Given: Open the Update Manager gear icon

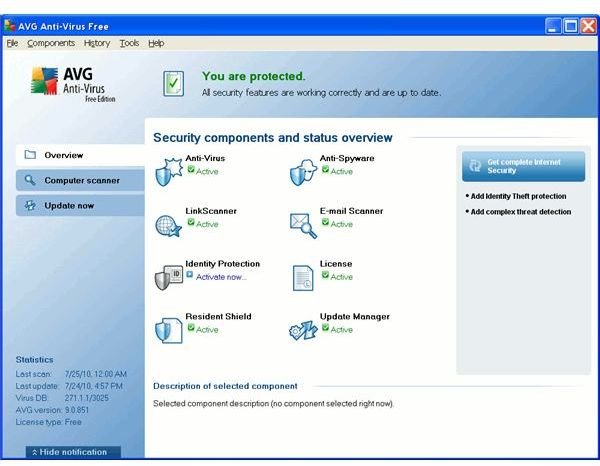Looking at the screenshot, I should 303,330.
